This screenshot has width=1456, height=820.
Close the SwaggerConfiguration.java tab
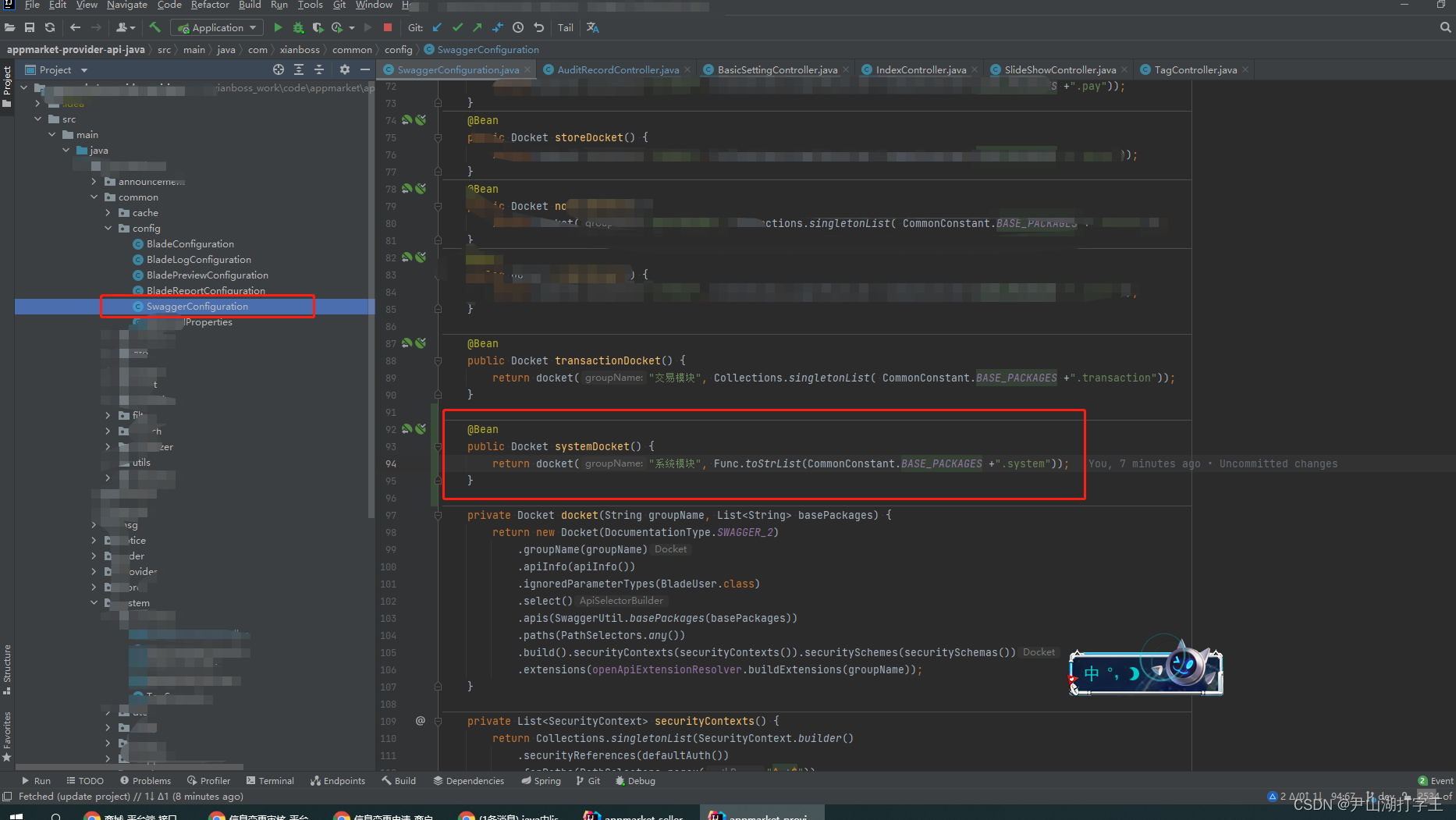527,69
